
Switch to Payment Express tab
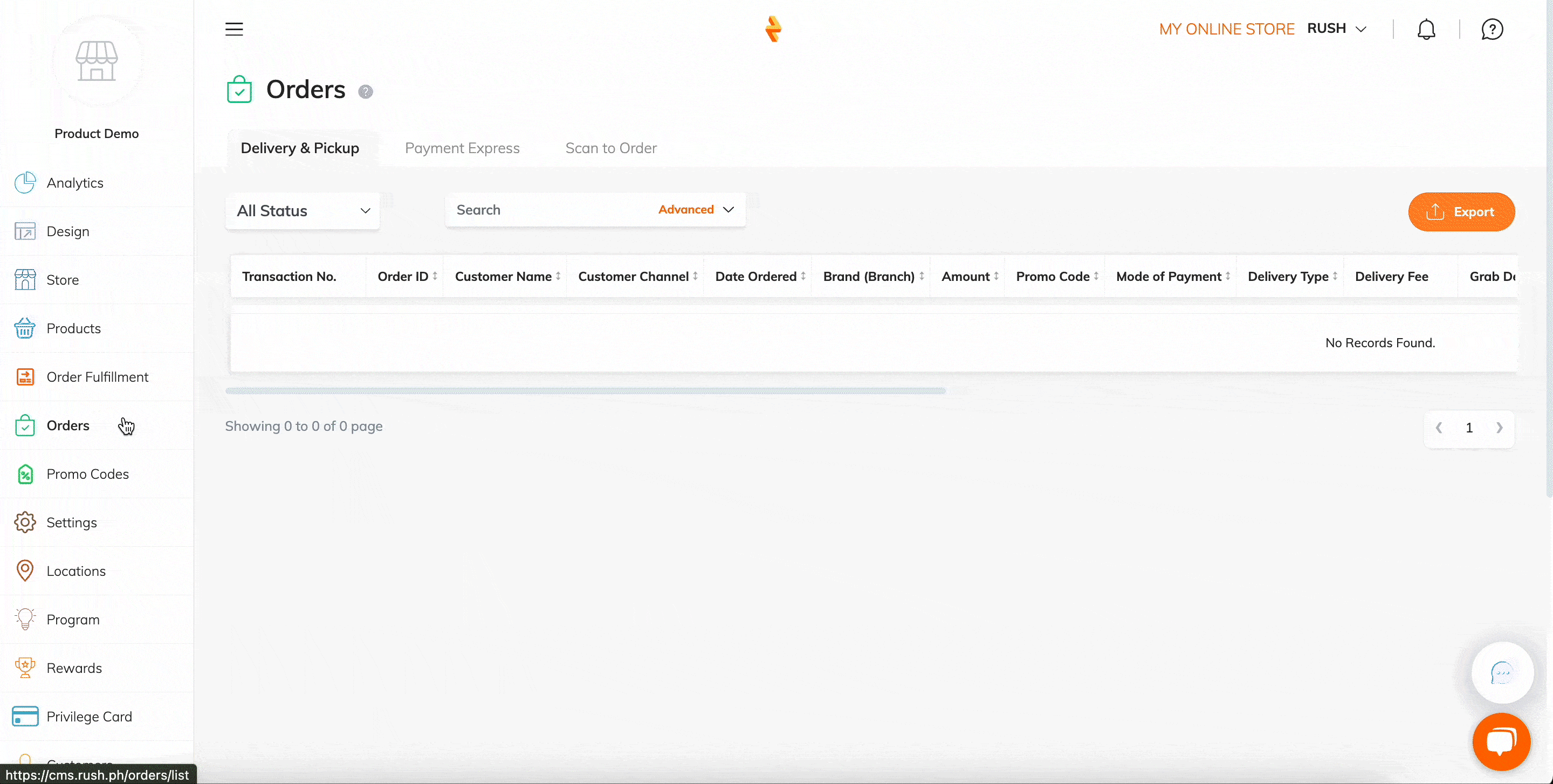click(462, 148)
